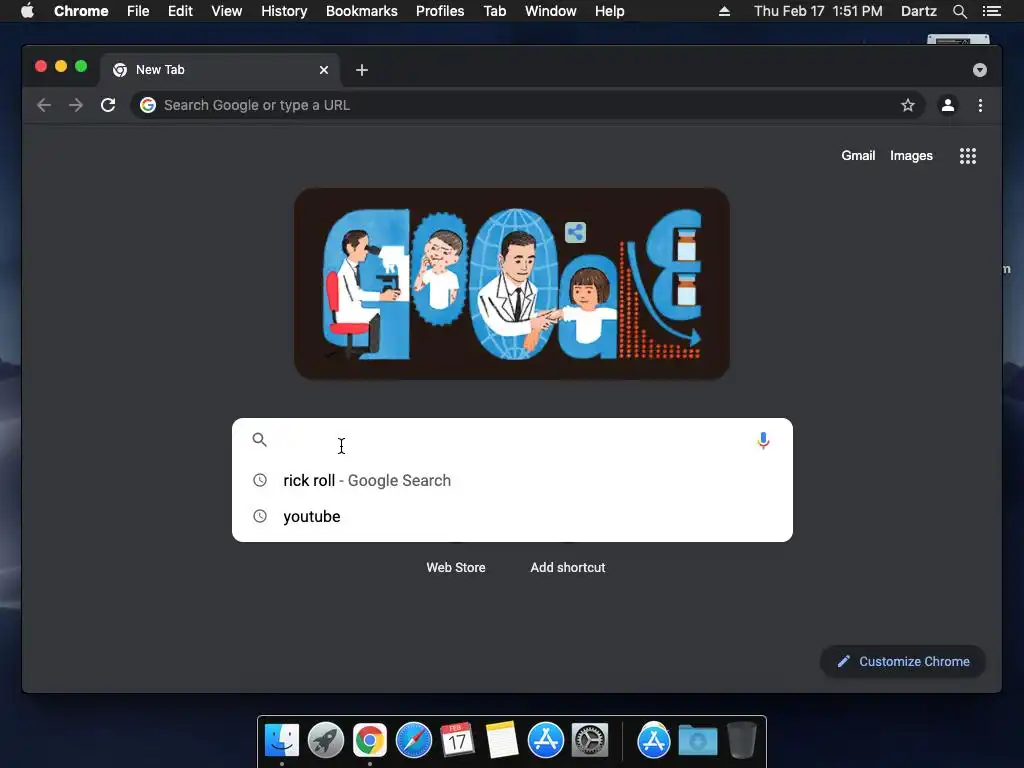
Task: Bookmark this tab with the star icon
Action: point(908,105)
